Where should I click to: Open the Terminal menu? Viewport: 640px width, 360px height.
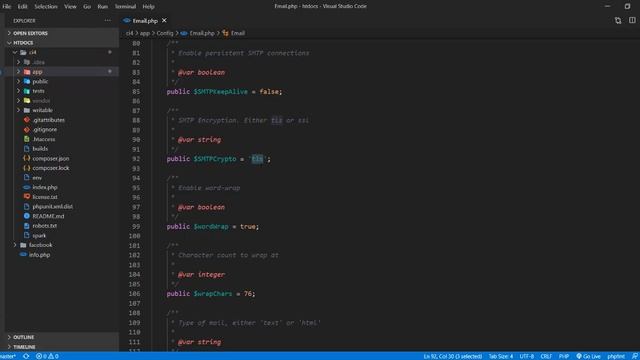(125, 7)
